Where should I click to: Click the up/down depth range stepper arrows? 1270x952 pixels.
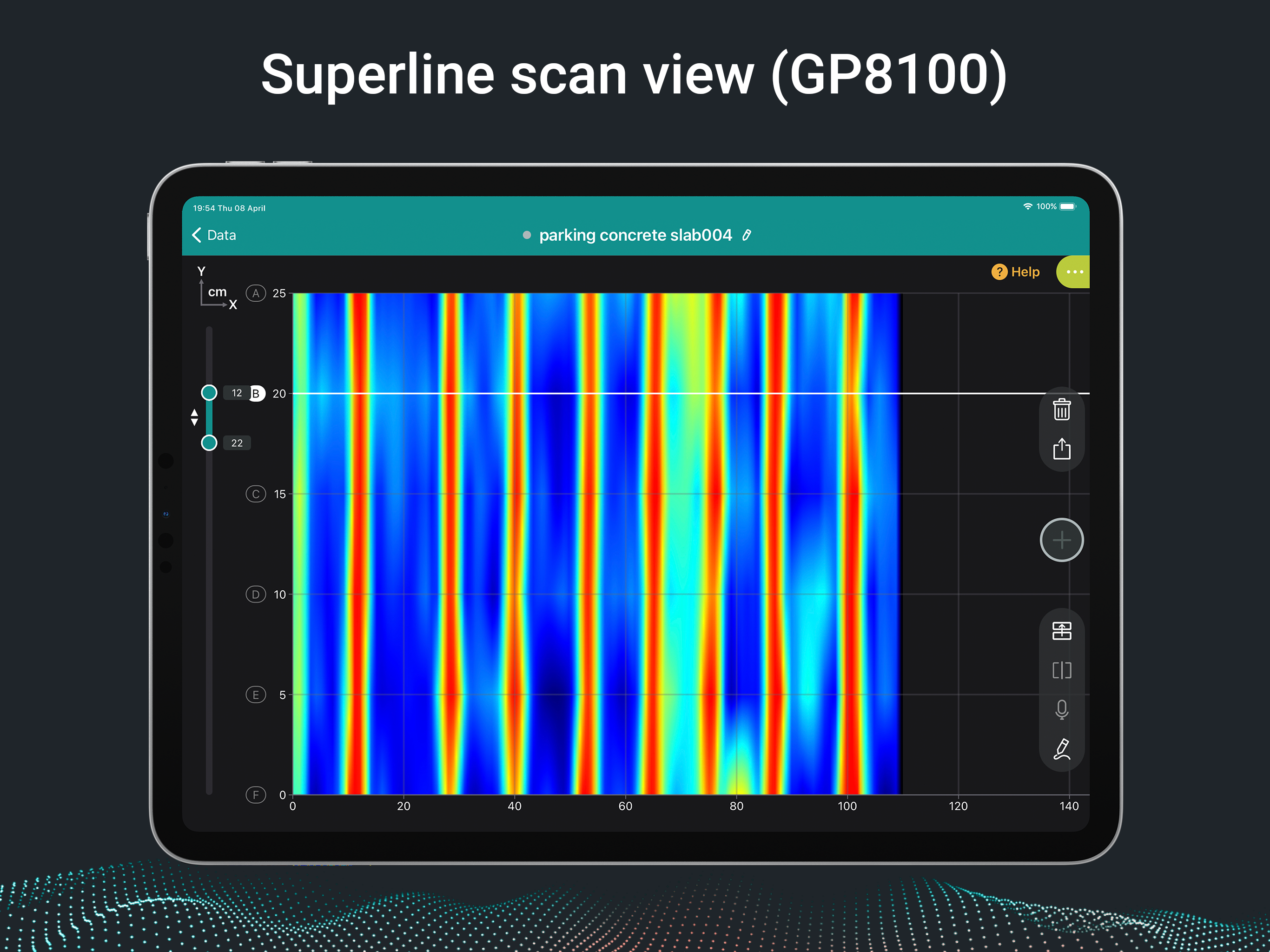click(x=194, y=417)
